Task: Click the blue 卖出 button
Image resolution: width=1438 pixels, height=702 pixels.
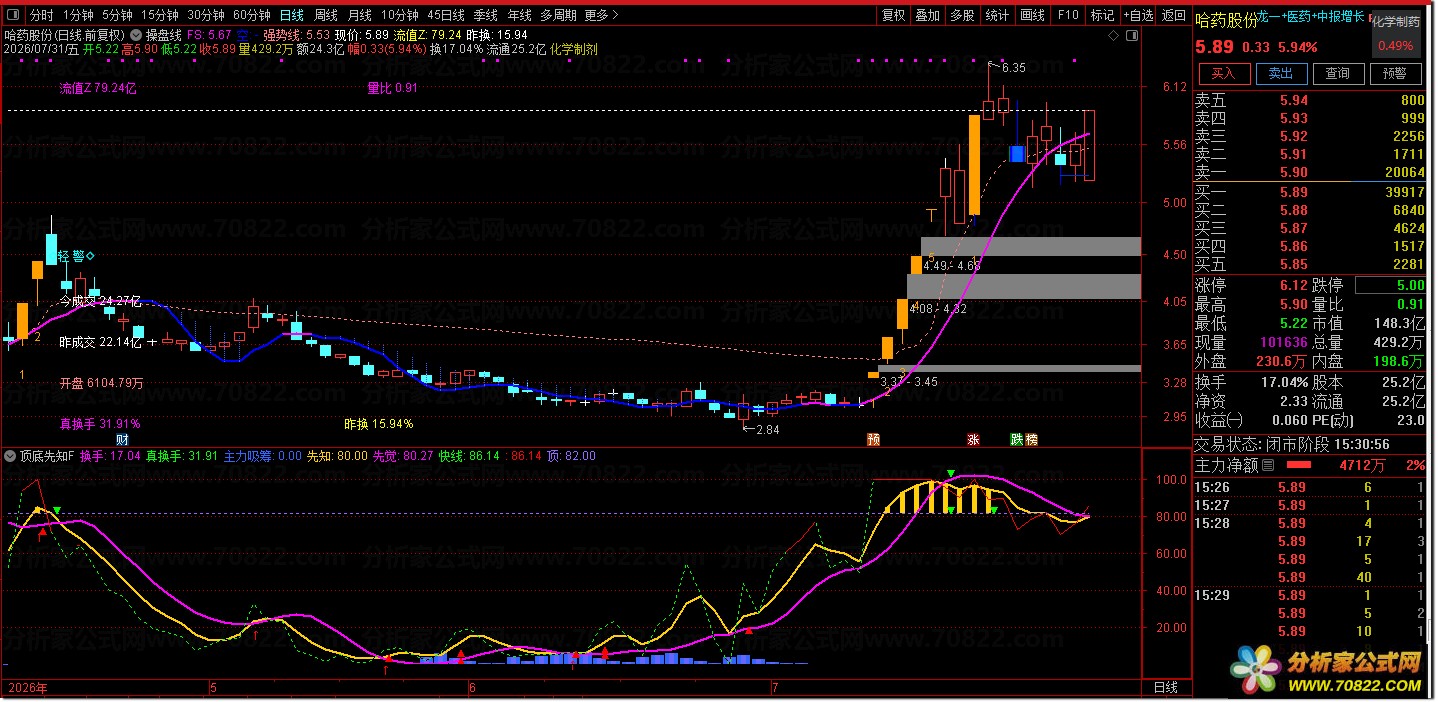Action: (x=1280, y=73)
